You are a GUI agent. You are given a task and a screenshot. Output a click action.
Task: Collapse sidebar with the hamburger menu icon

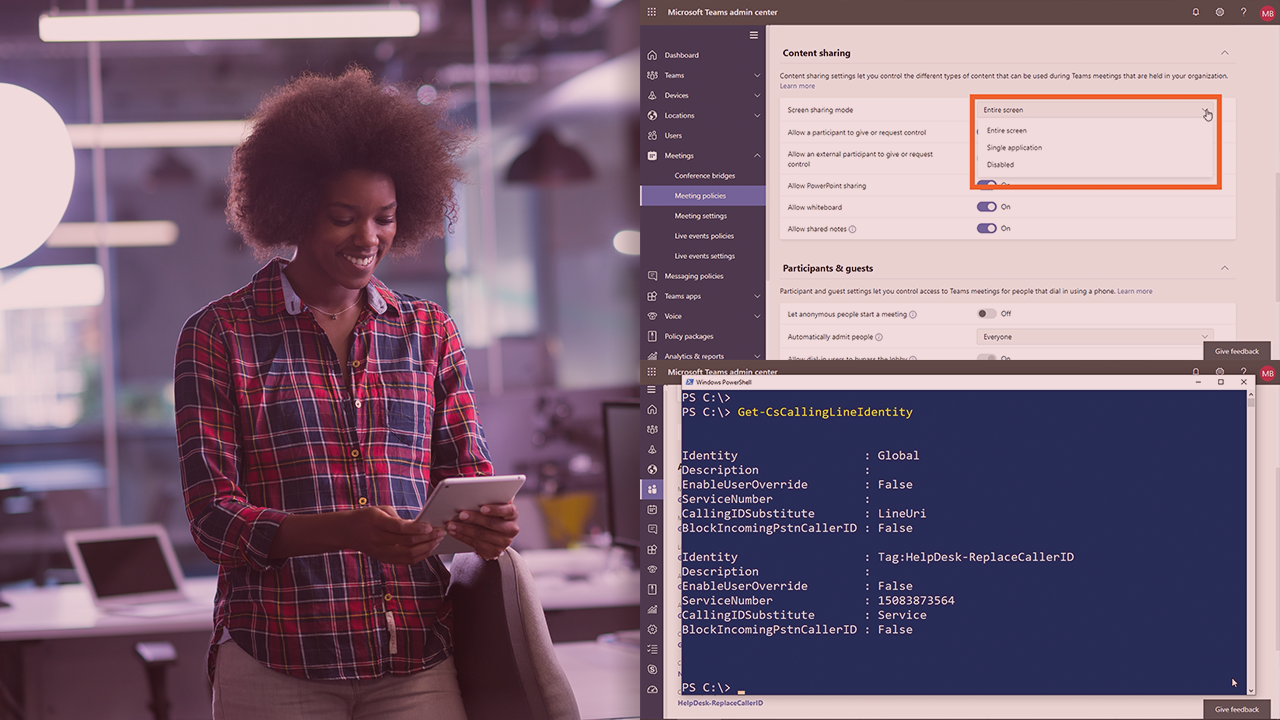tap(754, 35)
